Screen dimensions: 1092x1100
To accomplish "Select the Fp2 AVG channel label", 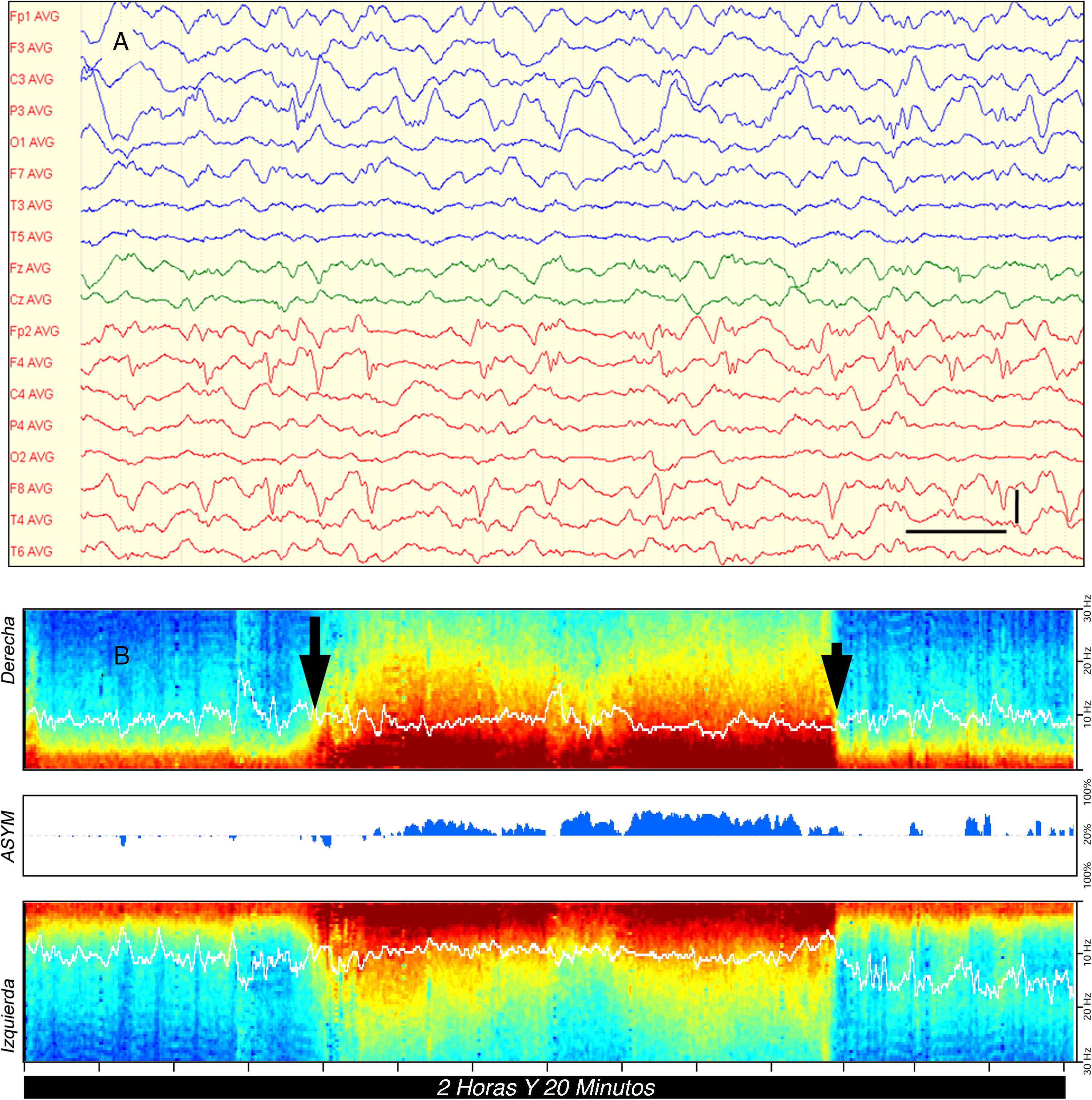I will pyautogui.click(x=34, y=331).
